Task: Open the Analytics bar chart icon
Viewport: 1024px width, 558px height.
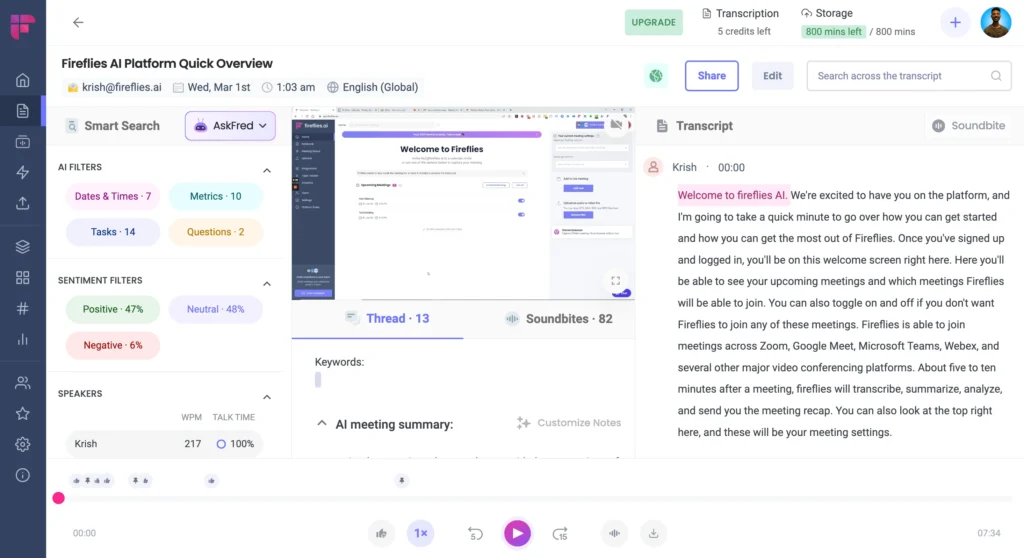Action: [x=23, y=339]
